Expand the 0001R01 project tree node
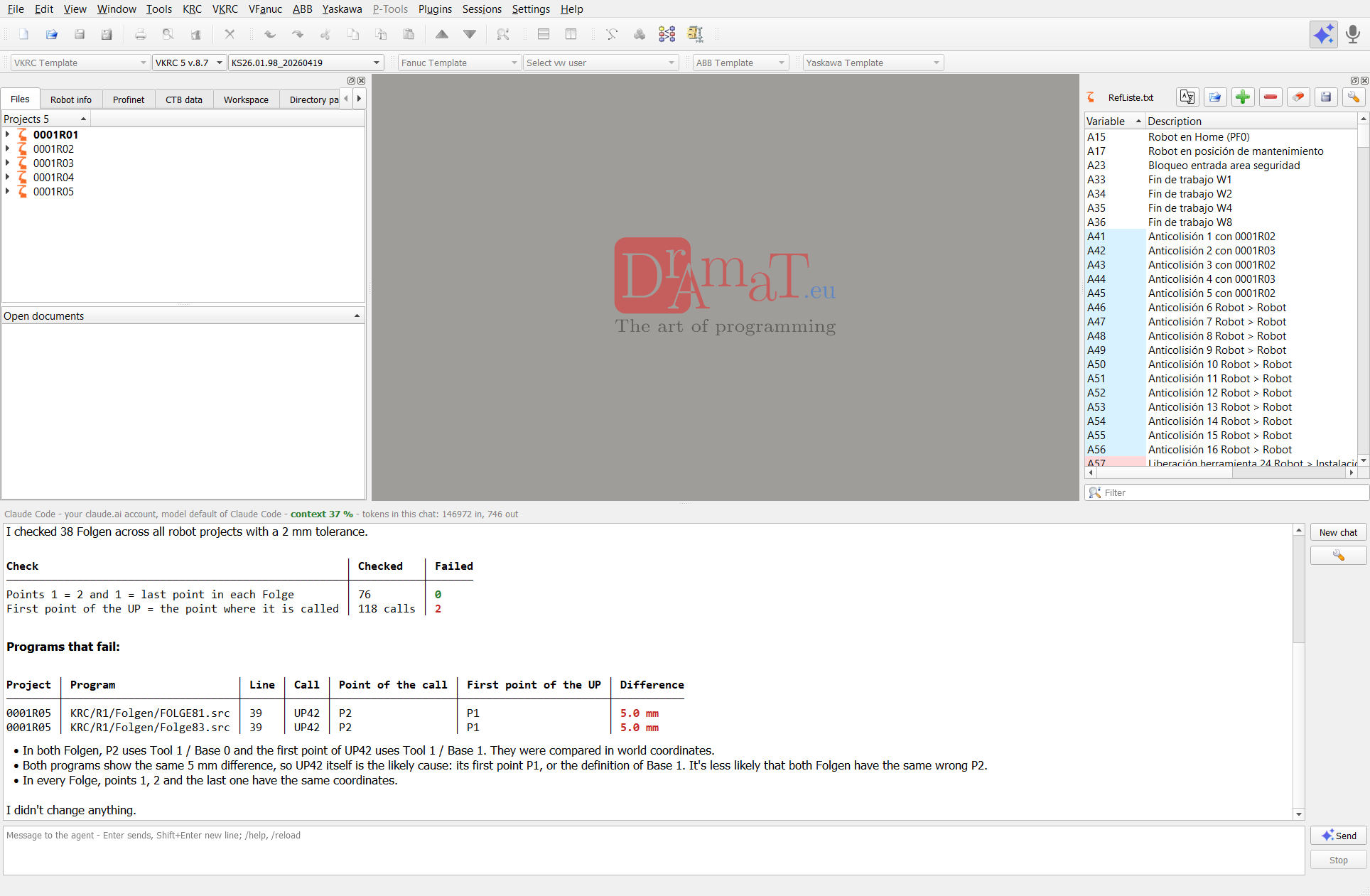Viewport: 1370px width, 896px height. click(8, 134)
